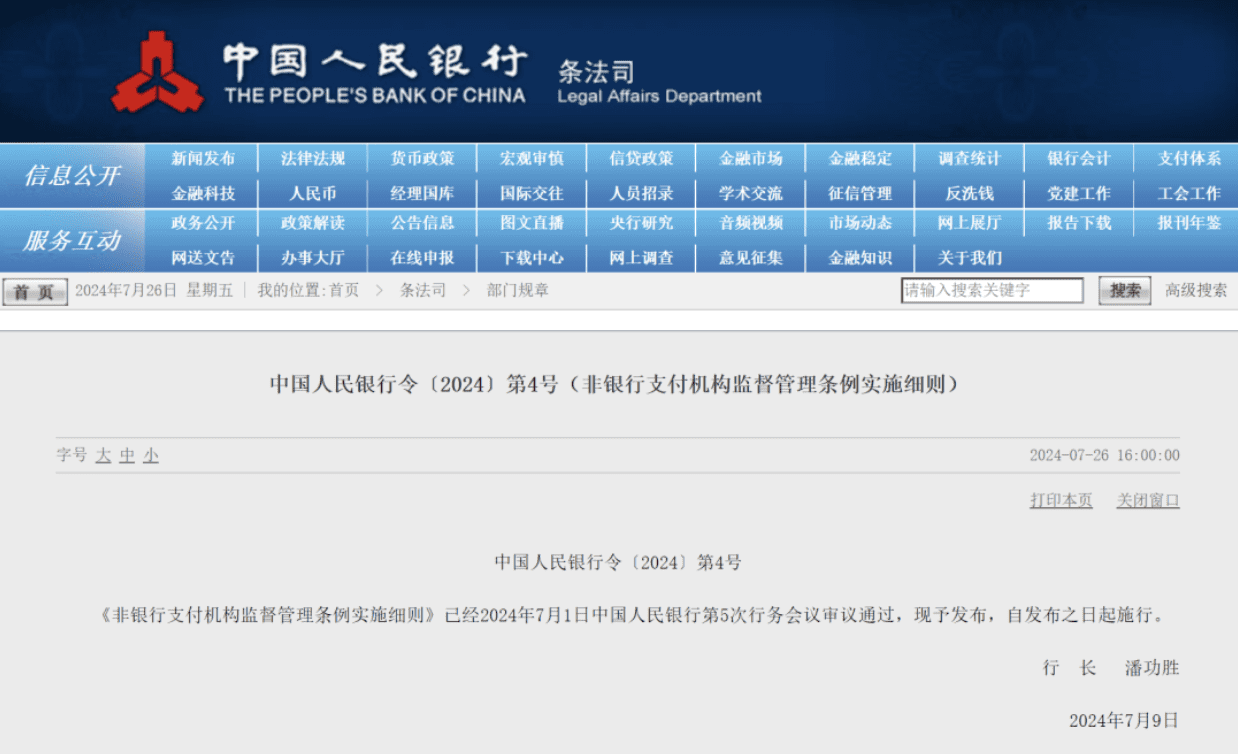Select 图文直播 menu entry
The image size is (1238, 754).
click(532, 223)
